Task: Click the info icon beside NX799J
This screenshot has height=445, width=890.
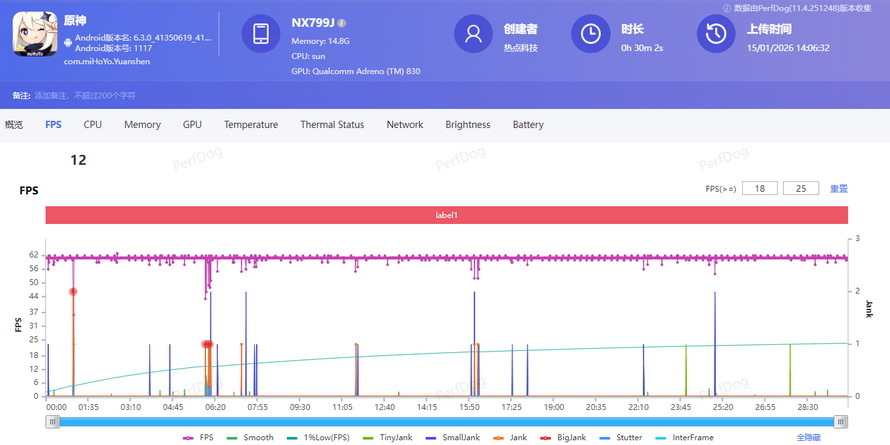Action: point(342,23)
